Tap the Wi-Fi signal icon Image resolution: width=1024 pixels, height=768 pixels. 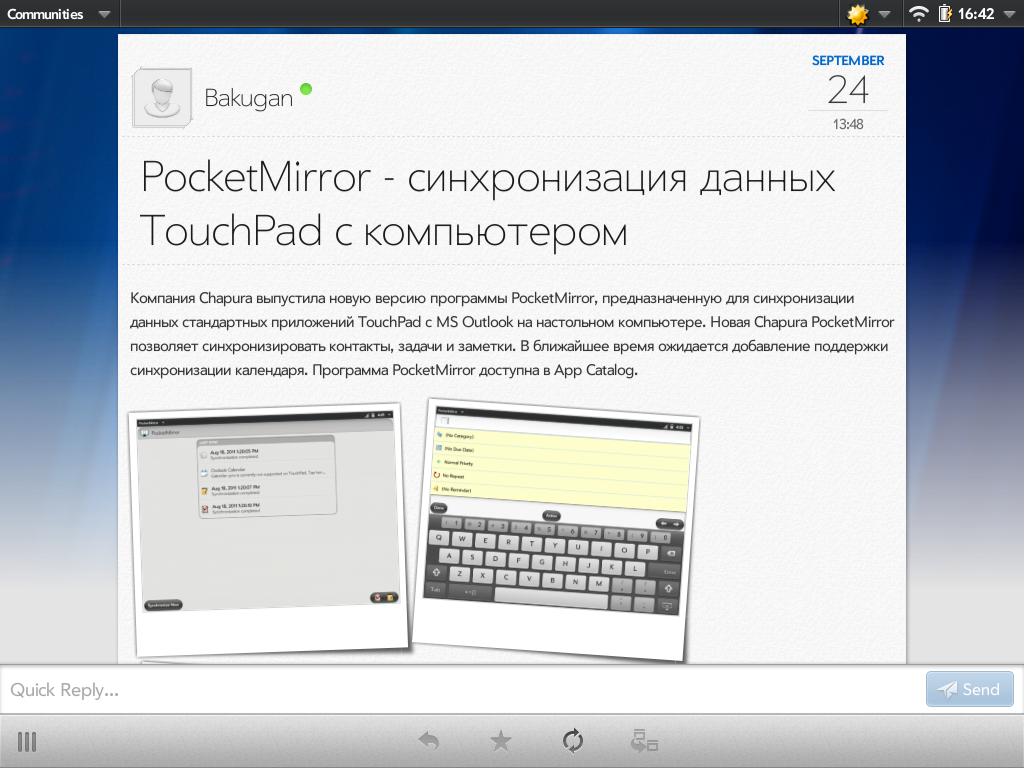click(x=917, y=14)
